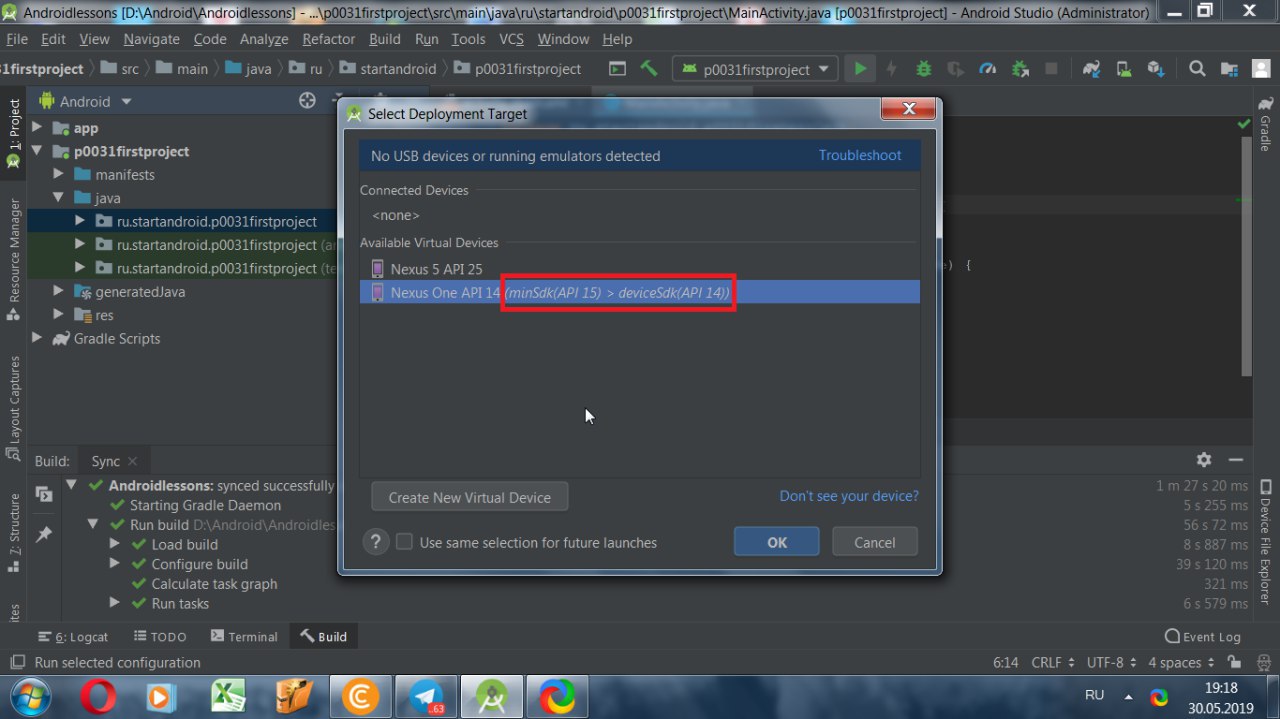Expand the Configure build step
1280x719 pixels.
tap(114, 564)
